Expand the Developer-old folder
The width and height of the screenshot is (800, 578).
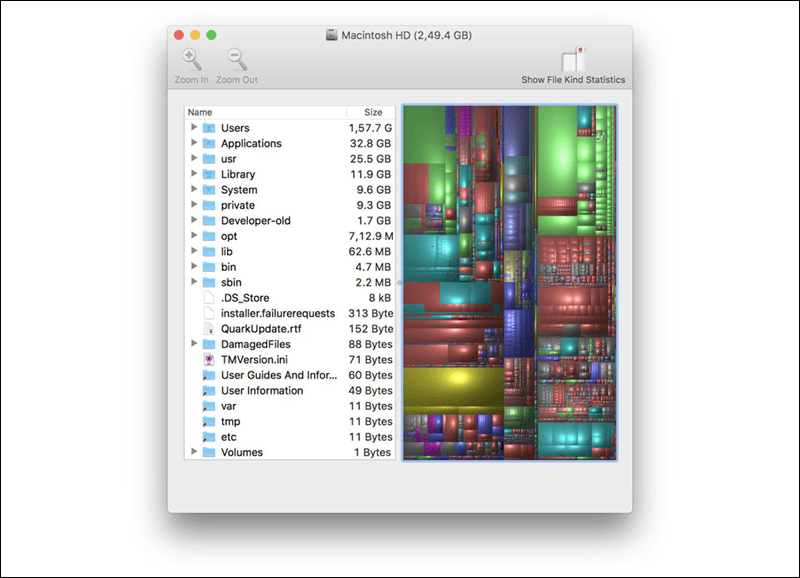[193, 220]
